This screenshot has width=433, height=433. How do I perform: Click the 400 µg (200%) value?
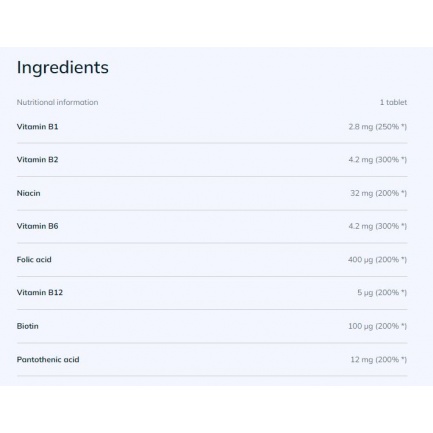[x=377, y=260]
